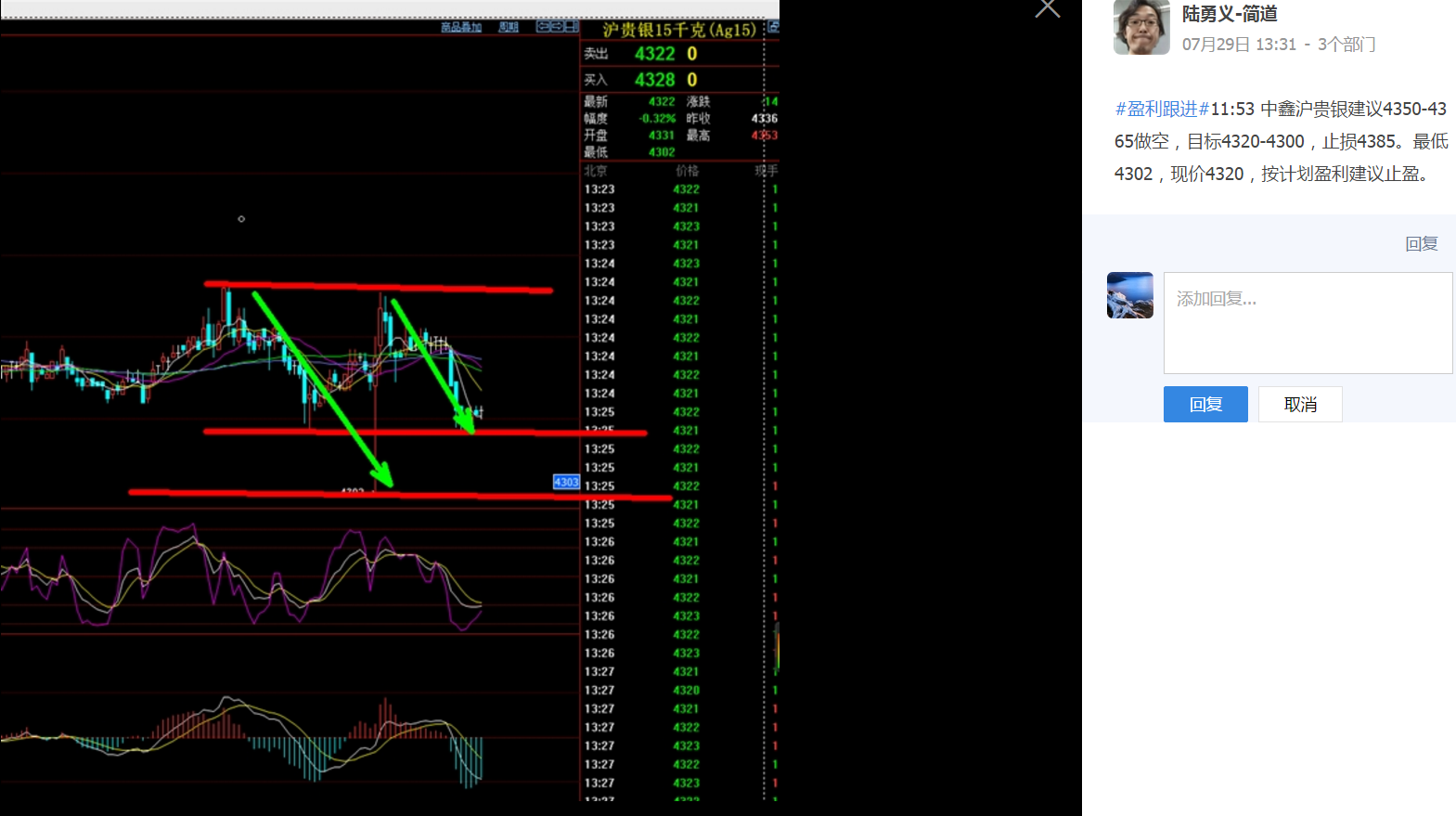Image resolution: width=1456 pixels, height=816 pixels.
Task: Click the left arrow icon in the chart toolbar
Action: tap(543, 27)
